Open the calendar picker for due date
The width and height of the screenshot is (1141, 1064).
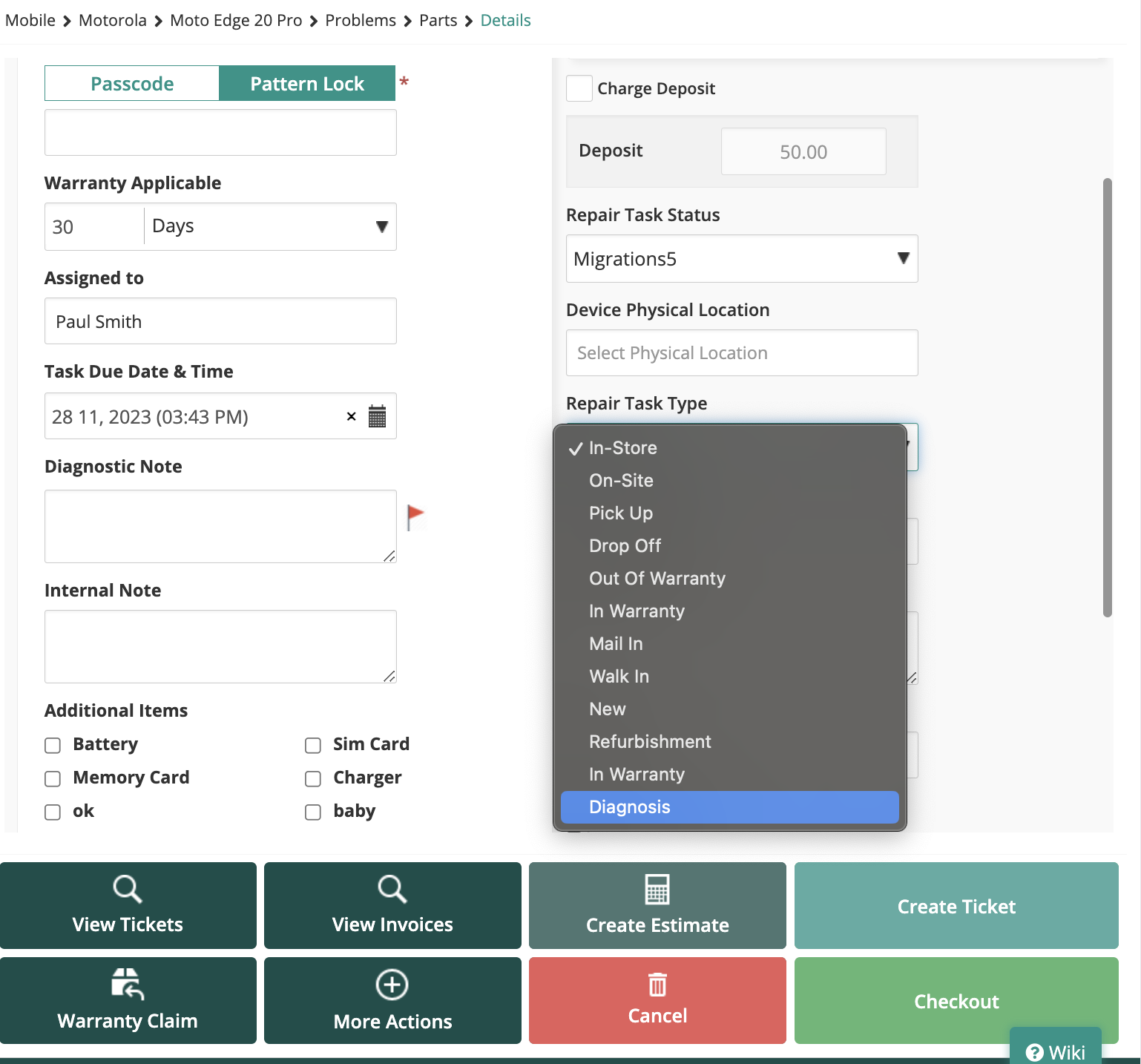coord(377,416)
